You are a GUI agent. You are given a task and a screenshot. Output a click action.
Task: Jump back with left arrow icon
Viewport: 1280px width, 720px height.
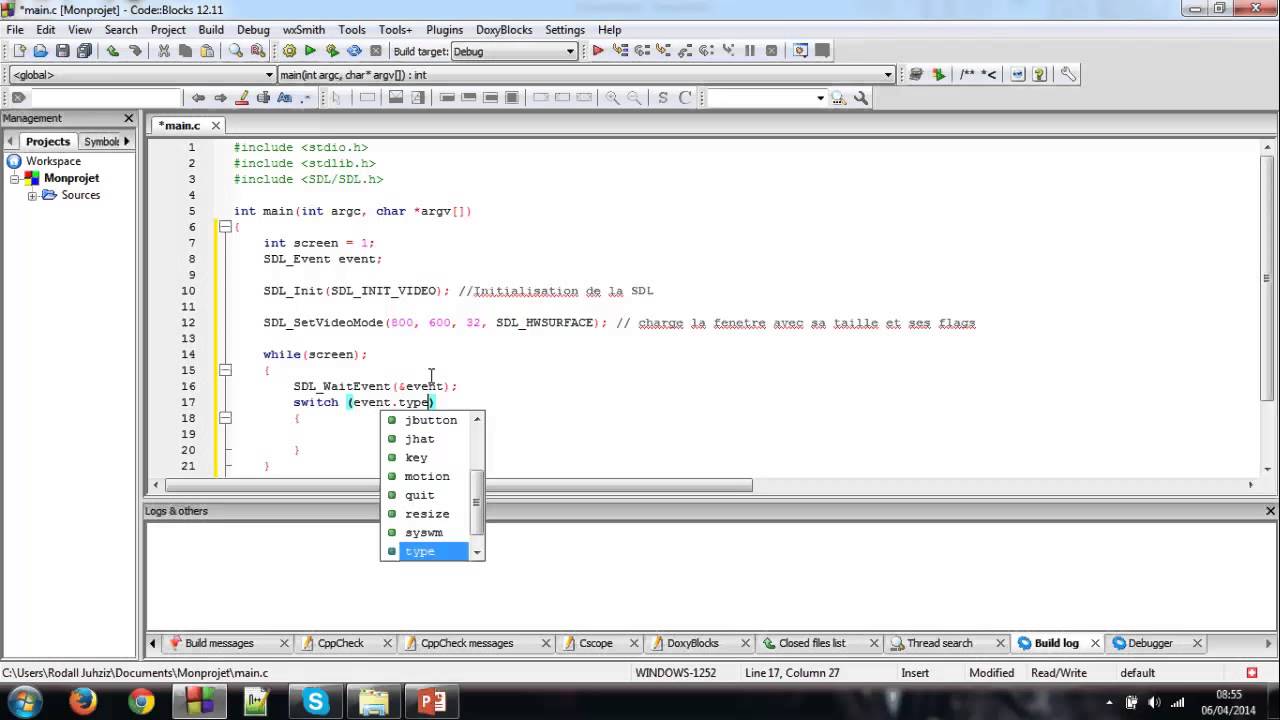pyautogui.click(x=198, y=98)
